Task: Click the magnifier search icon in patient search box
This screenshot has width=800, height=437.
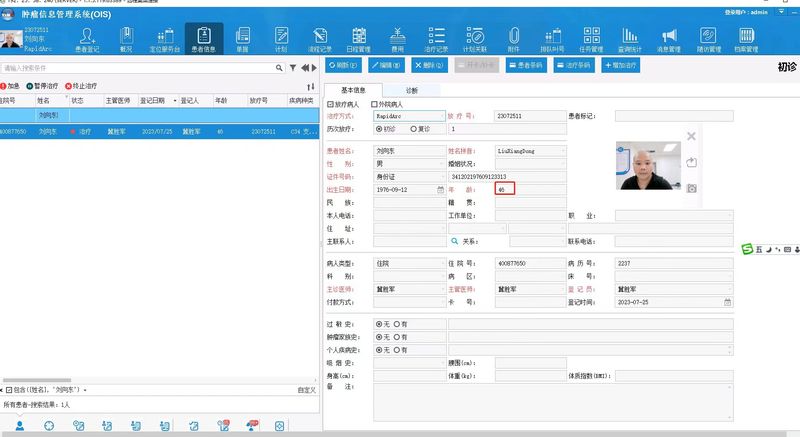Action: click(x=279, y=68)
